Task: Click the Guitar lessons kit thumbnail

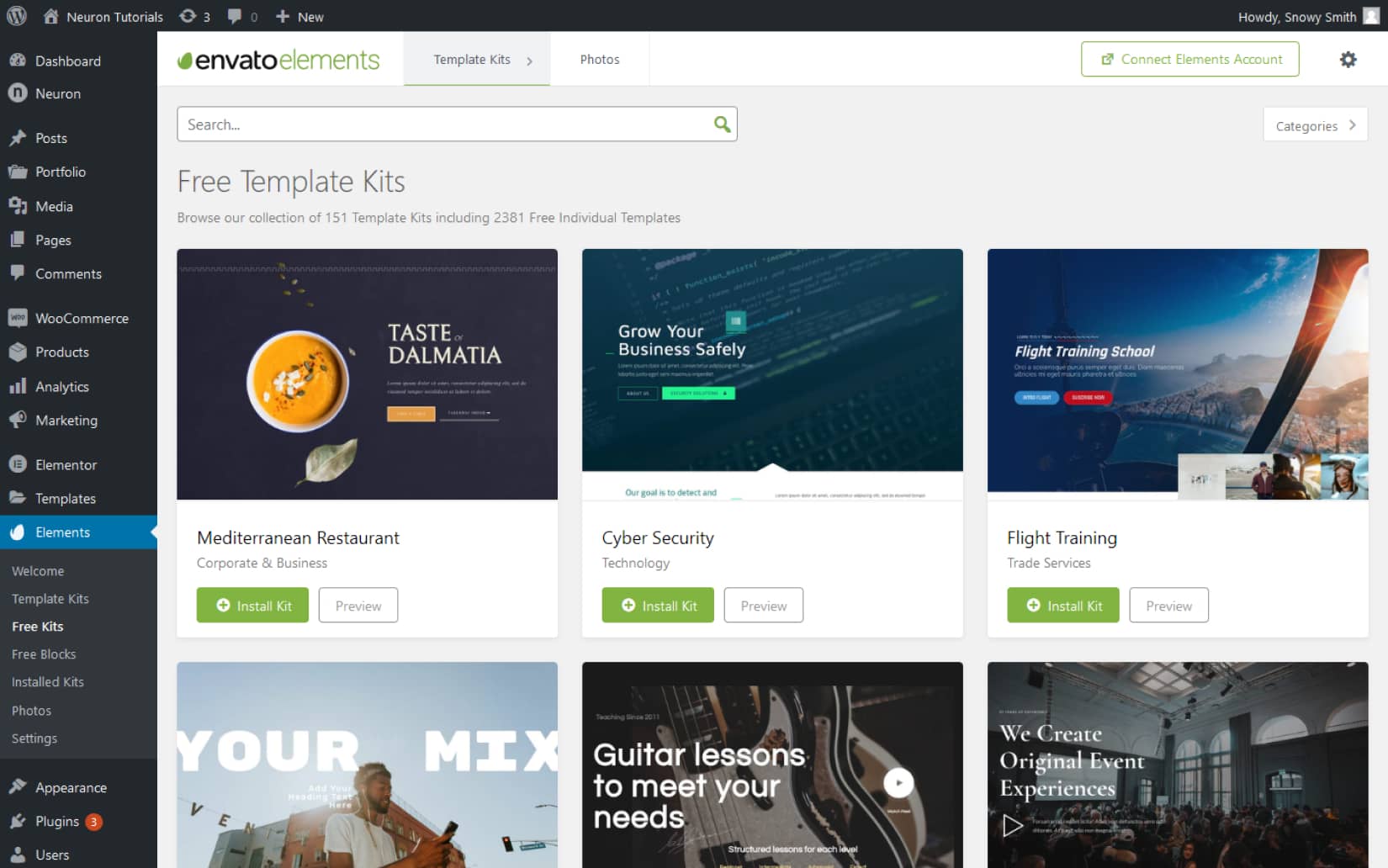Action: 771,765
